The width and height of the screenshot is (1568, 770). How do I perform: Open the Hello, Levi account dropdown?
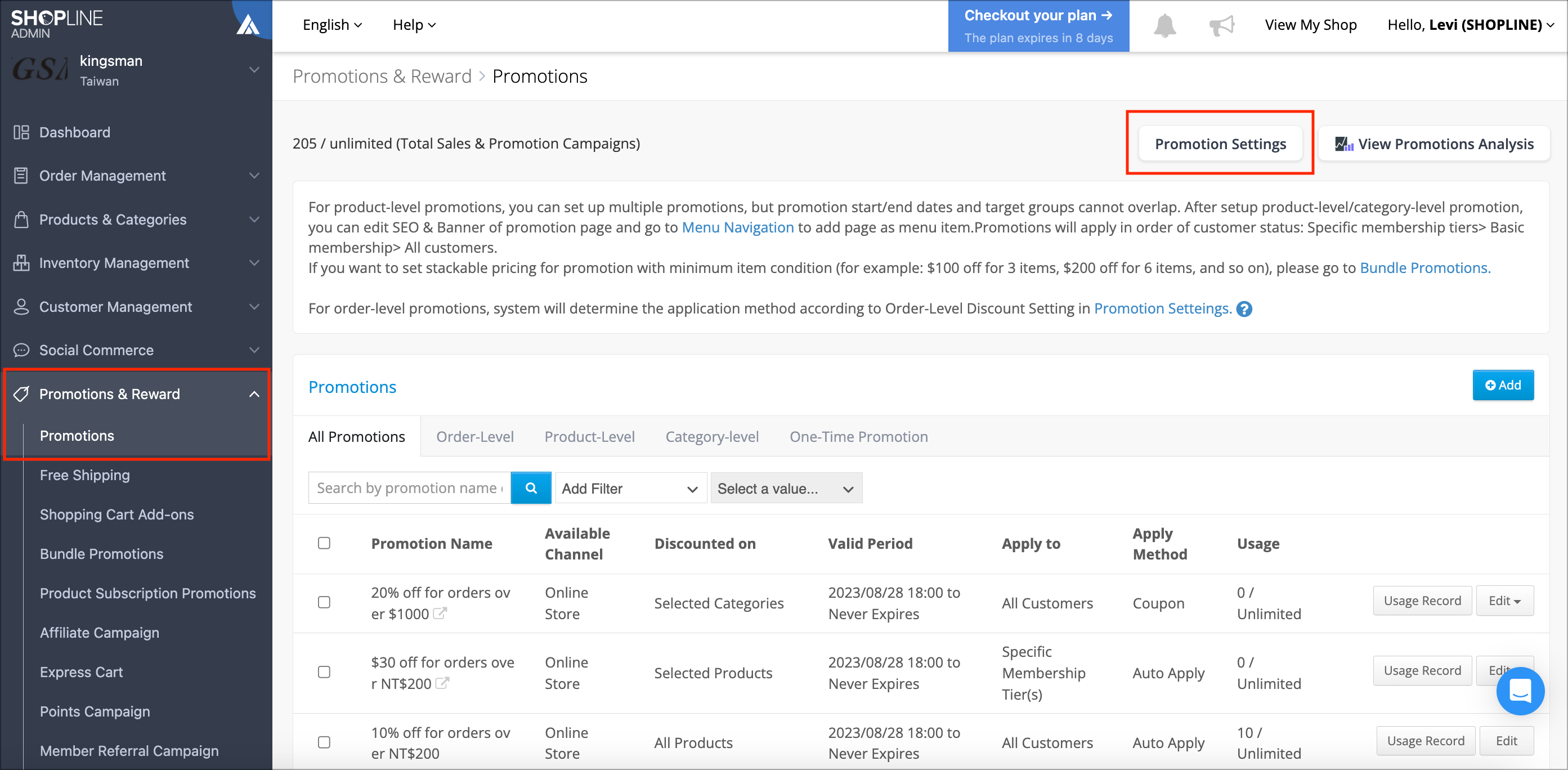1471,25
